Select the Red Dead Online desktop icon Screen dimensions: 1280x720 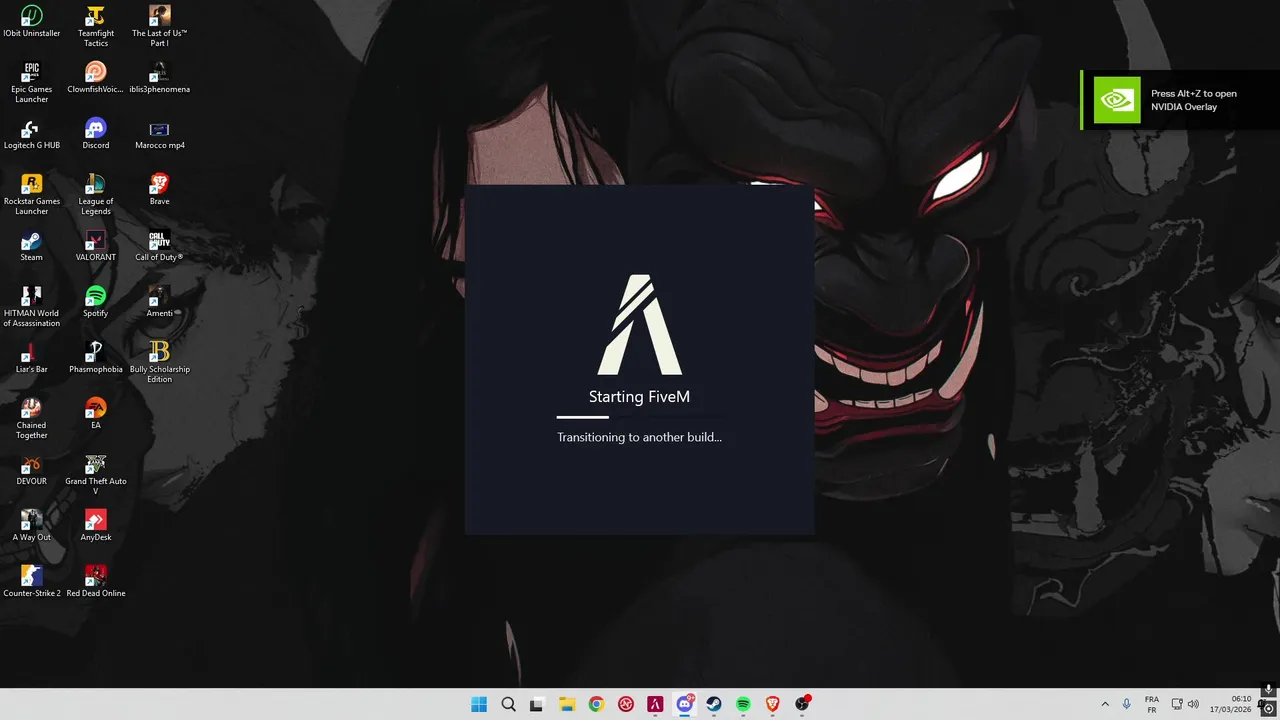pyautogui.click(x=95, y=582)
